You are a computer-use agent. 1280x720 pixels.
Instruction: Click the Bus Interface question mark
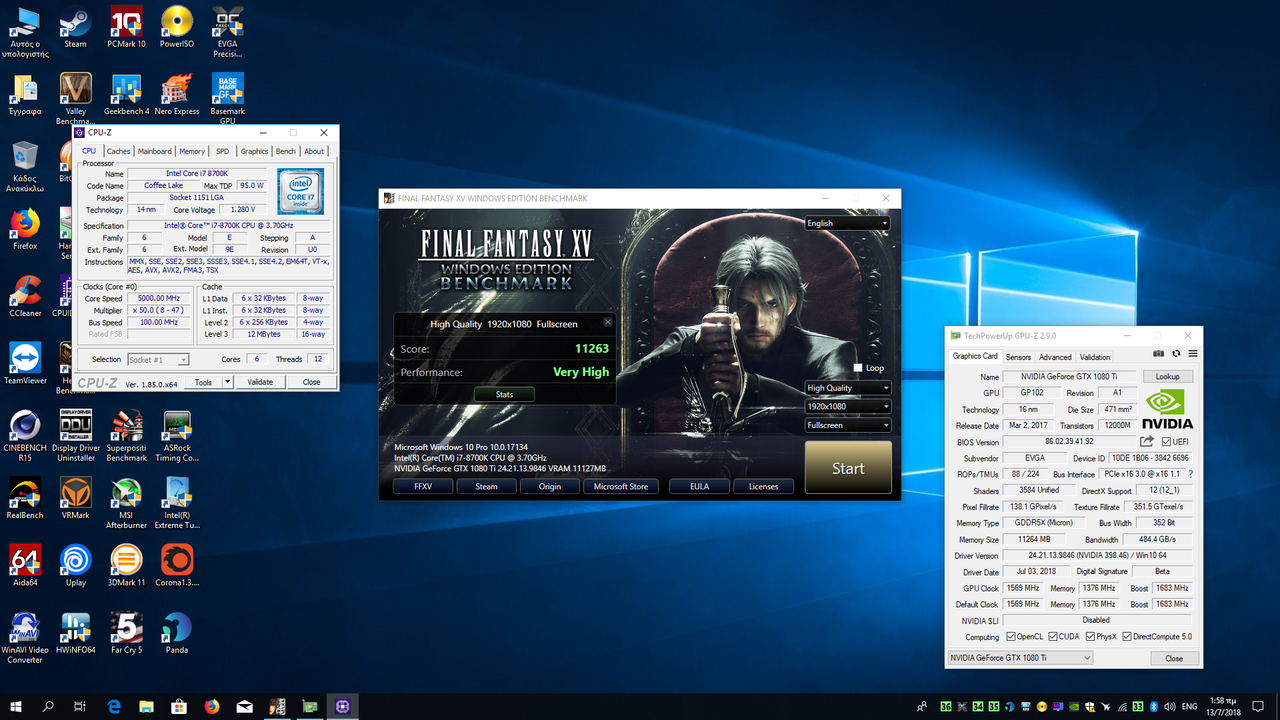coord(1190,474)
